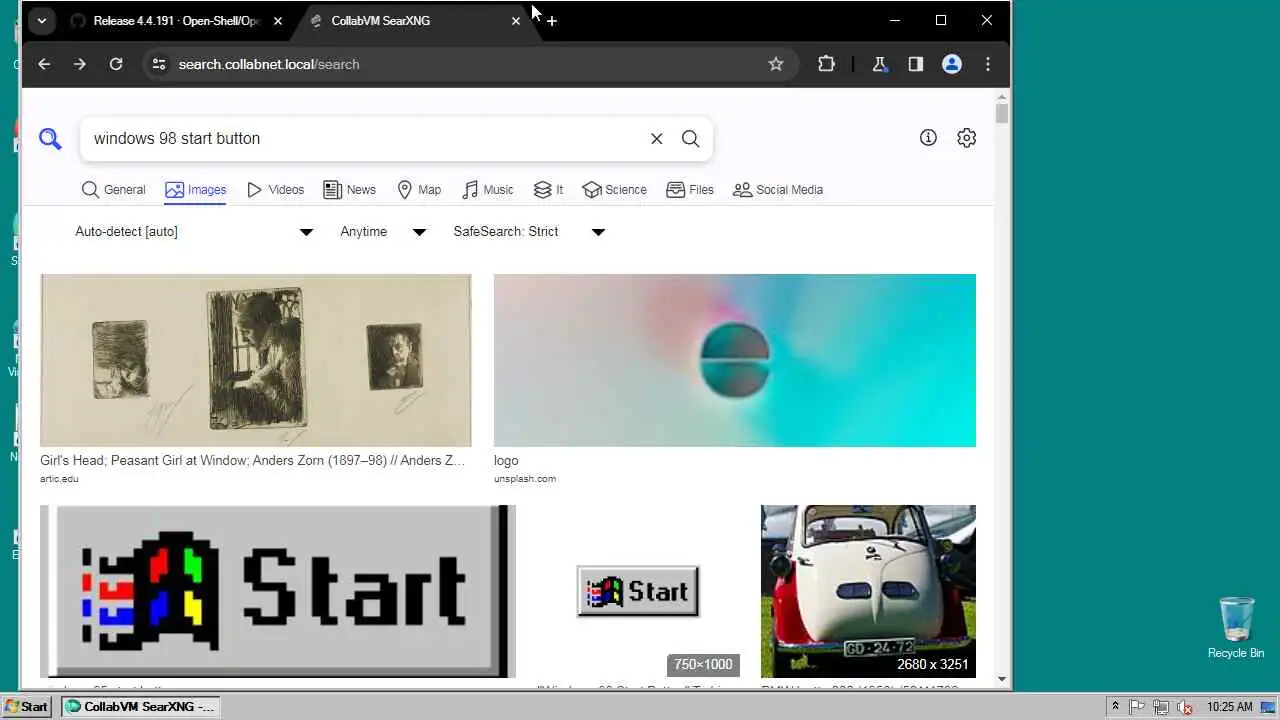Screen dimensions: 1280x720
Task: Click the scrollbar up arrow
Action: click(x=1002, y=96)
